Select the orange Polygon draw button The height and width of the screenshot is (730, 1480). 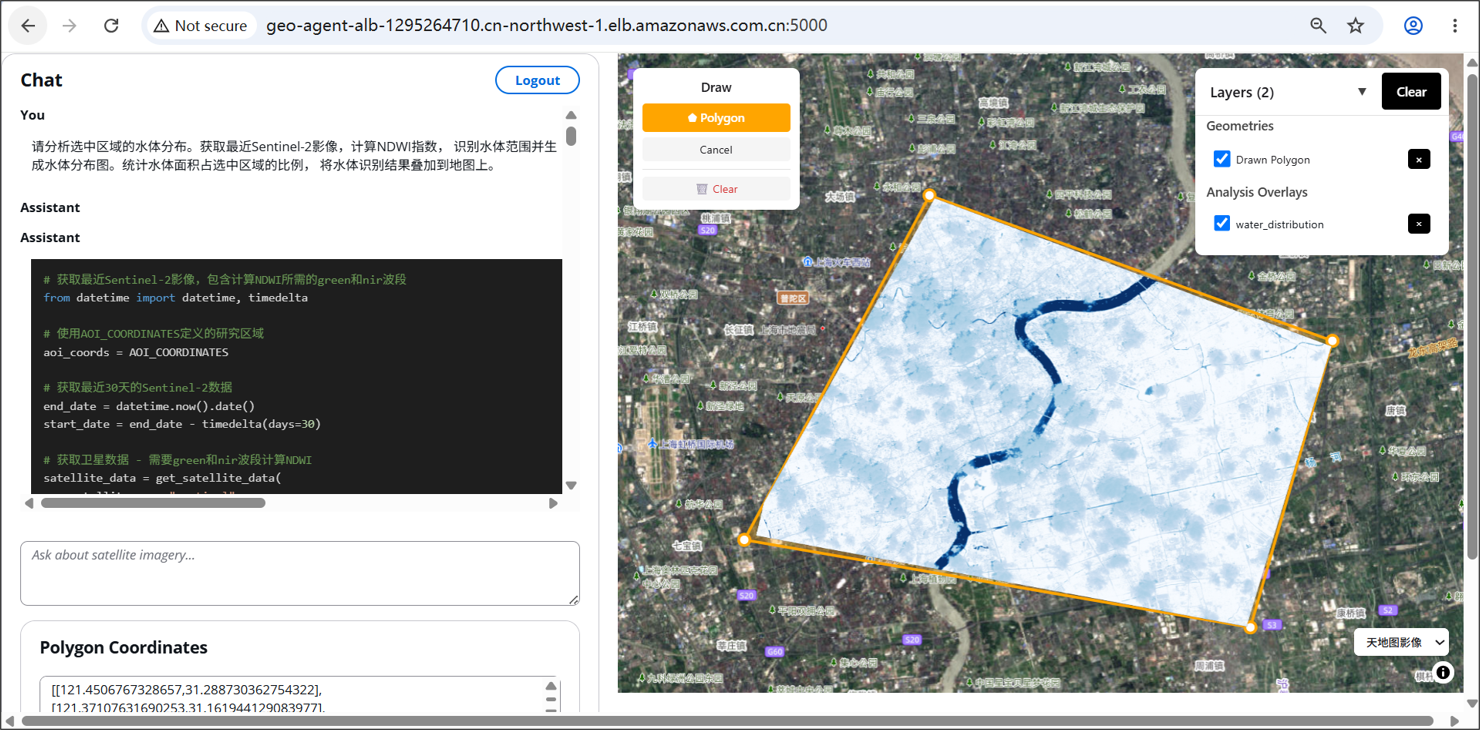[x=716, y=118]
